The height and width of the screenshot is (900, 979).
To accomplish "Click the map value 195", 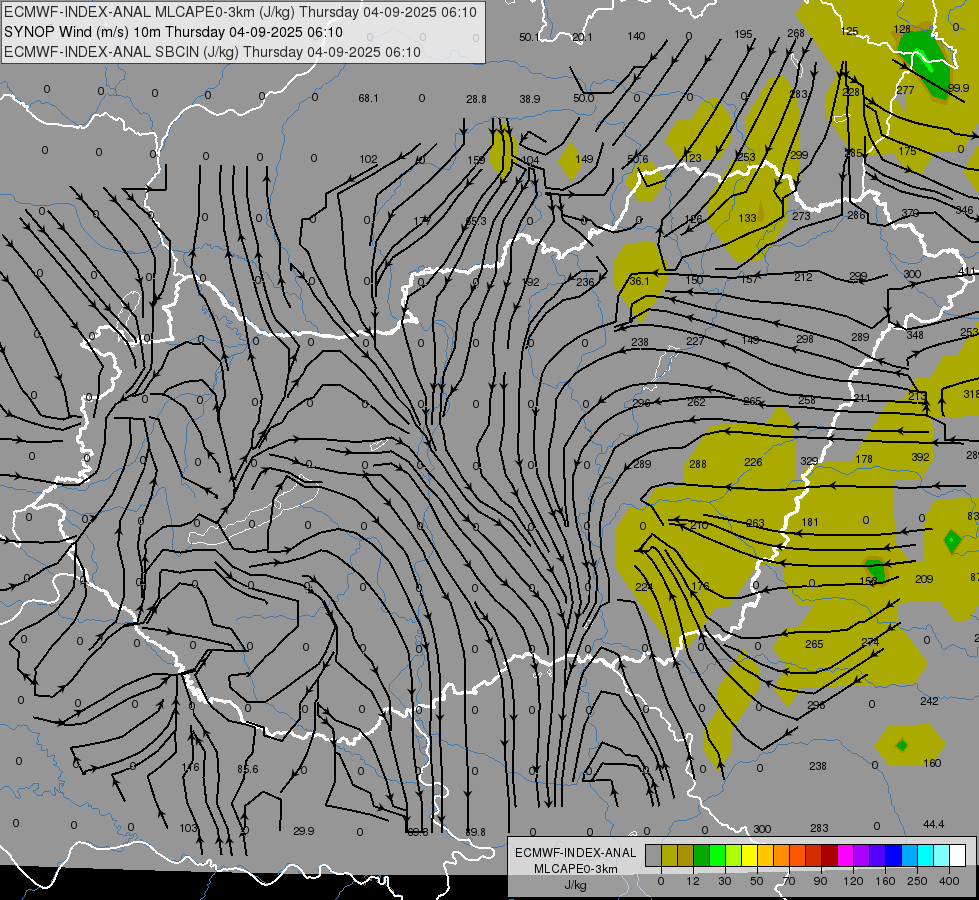I will pyautogui.click(x=743, y=34).
